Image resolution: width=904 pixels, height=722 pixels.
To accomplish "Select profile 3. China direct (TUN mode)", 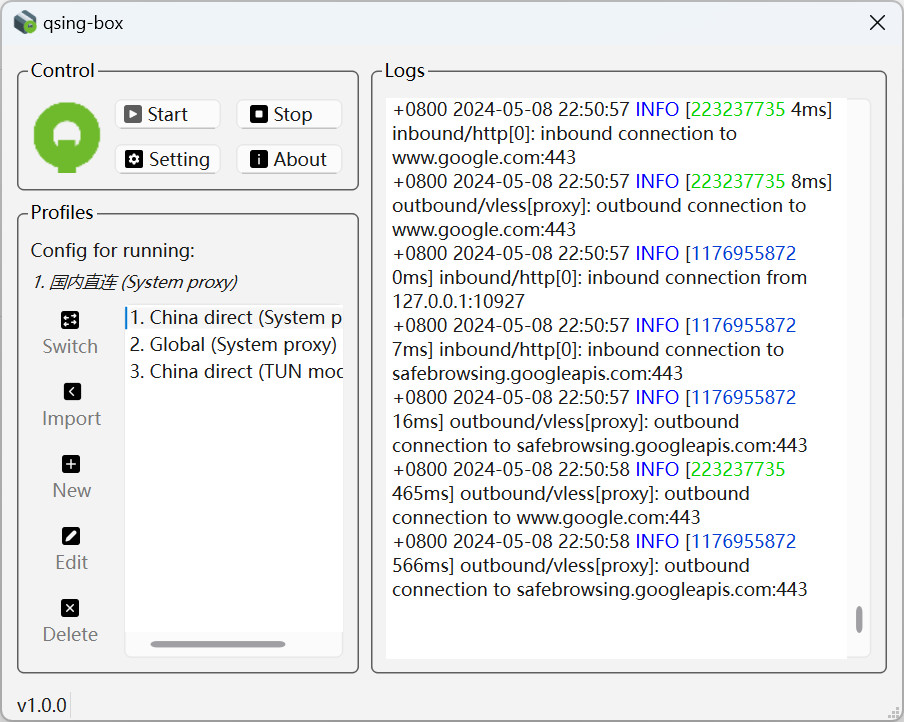I will pyautogui.click(x=235, y=371).
